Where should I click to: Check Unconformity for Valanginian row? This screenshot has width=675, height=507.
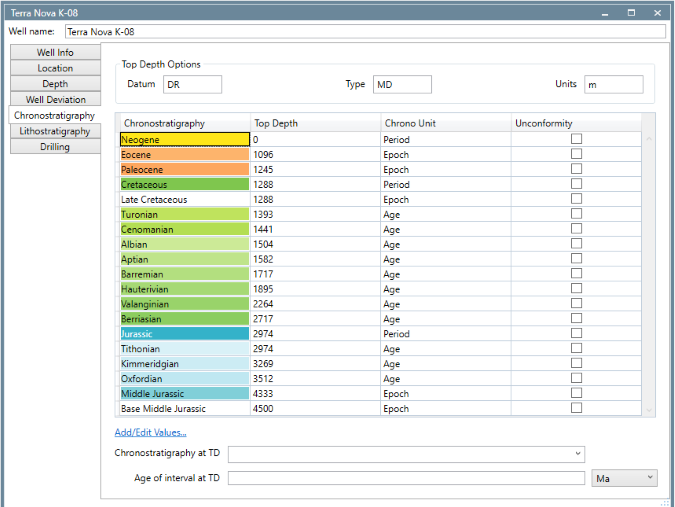pos(576,303)
